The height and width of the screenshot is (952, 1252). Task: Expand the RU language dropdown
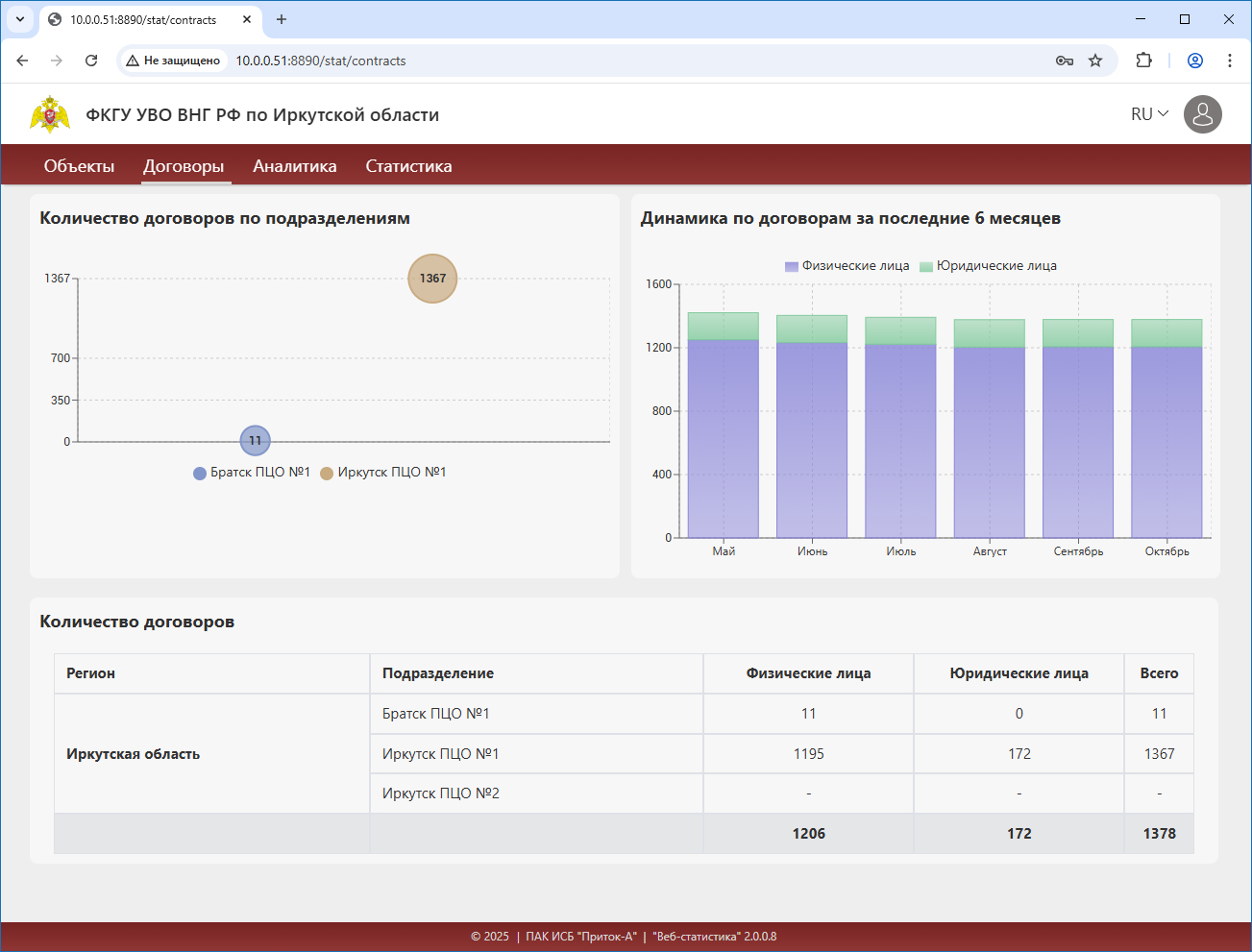click(1149, 114)
